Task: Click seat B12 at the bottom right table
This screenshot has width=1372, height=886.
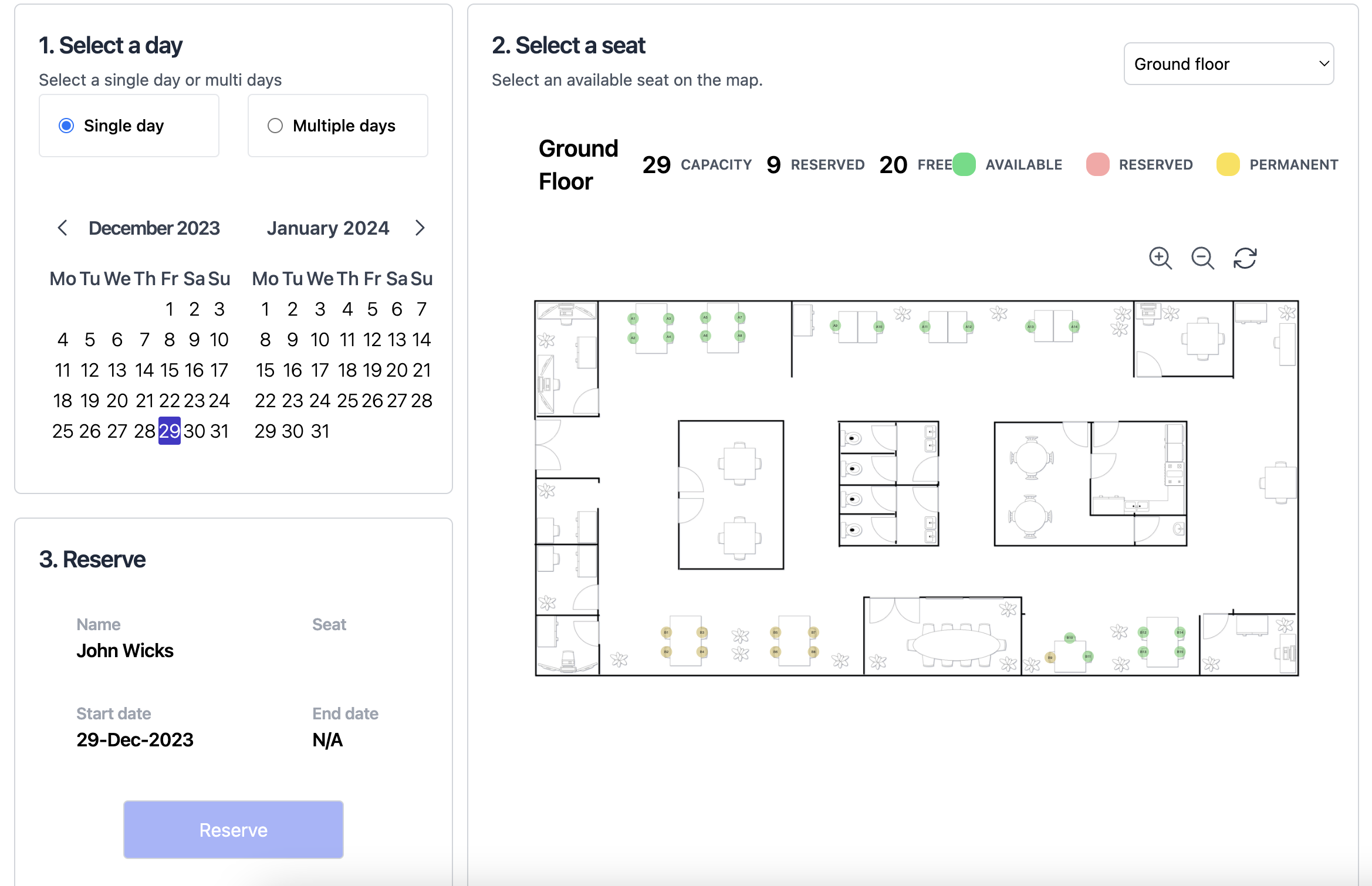Action: (1143, 633)
